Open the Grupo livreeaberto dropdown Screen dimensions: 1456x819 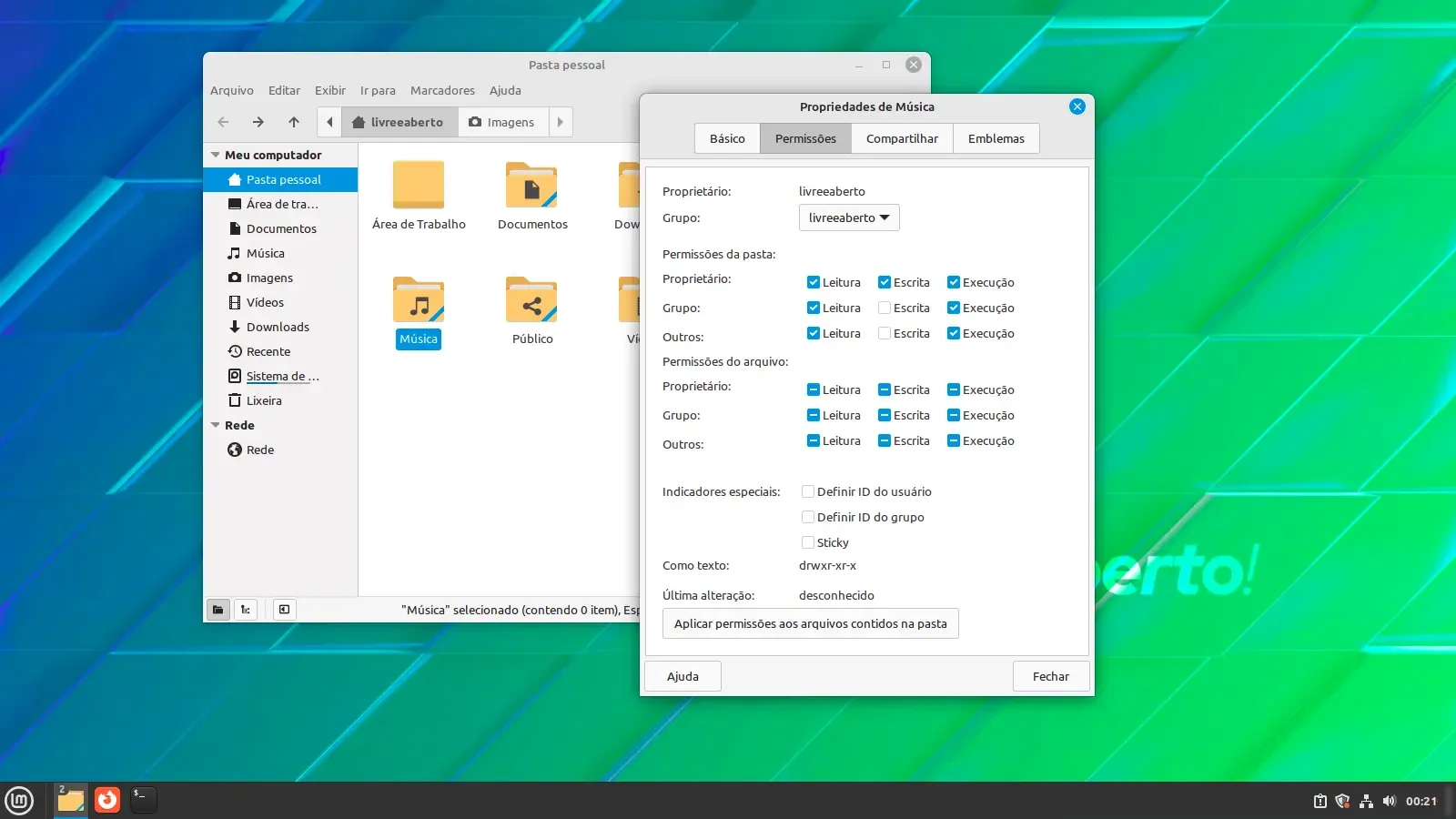[x=849, y=217]
